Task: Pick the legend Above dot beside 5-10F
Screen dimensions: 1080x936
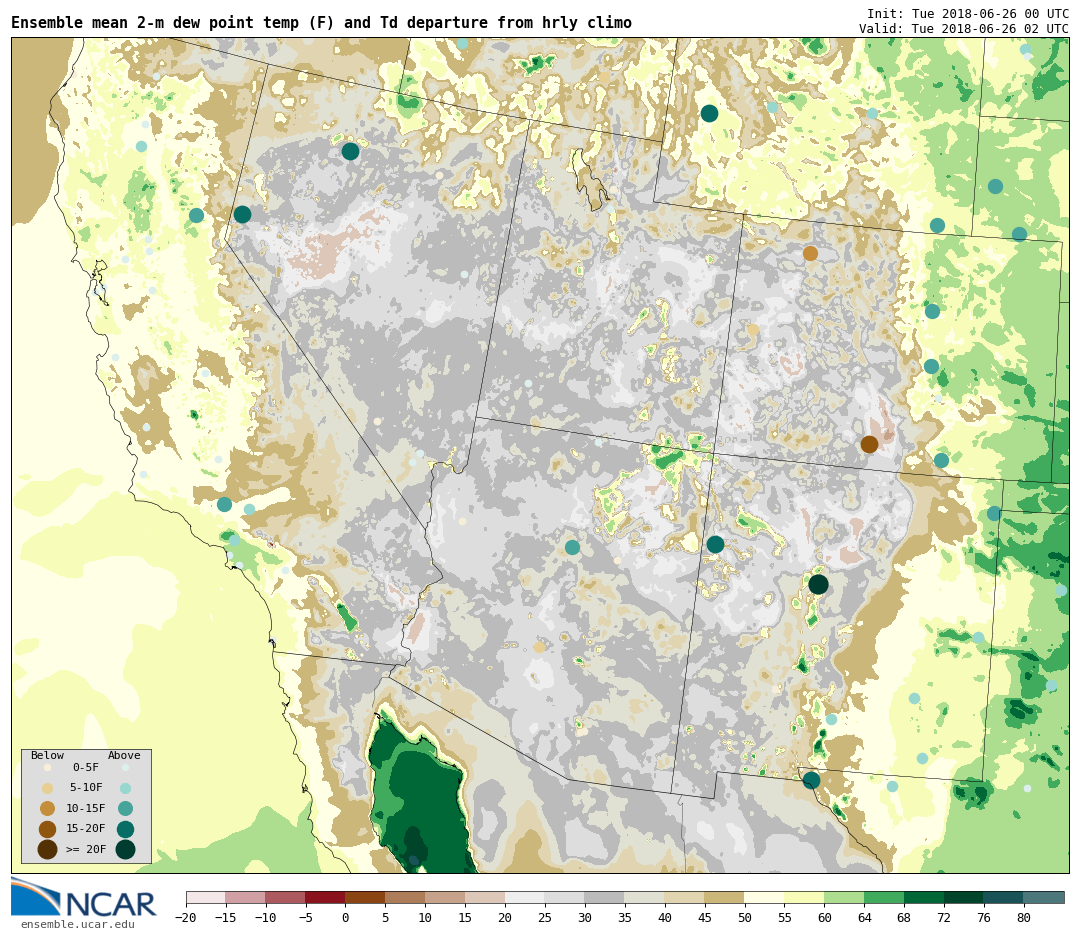Action: [125, 788]
